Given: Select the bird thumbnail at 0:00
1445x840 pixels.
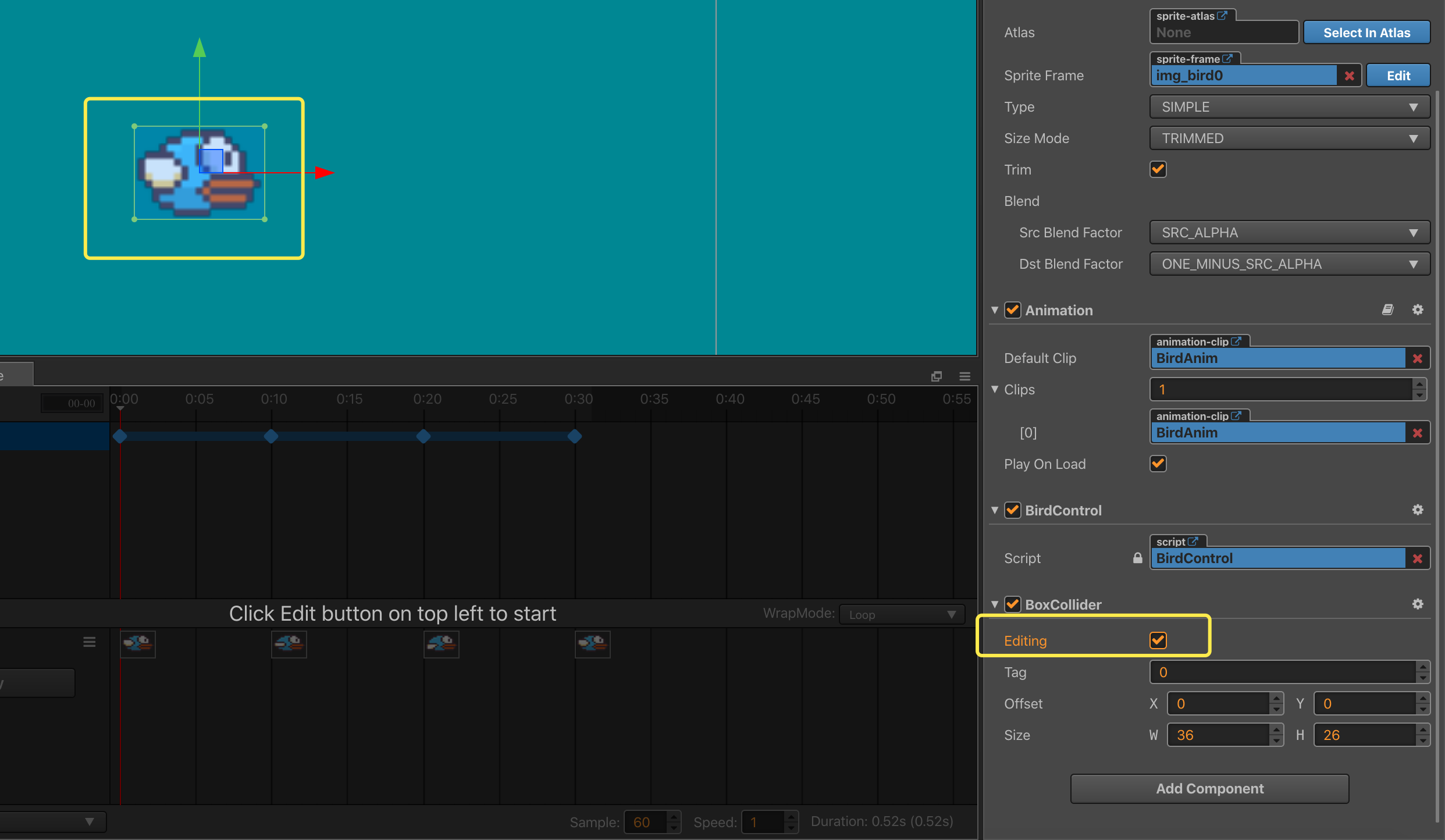Looking at the screenshot, I should point(138,645).
